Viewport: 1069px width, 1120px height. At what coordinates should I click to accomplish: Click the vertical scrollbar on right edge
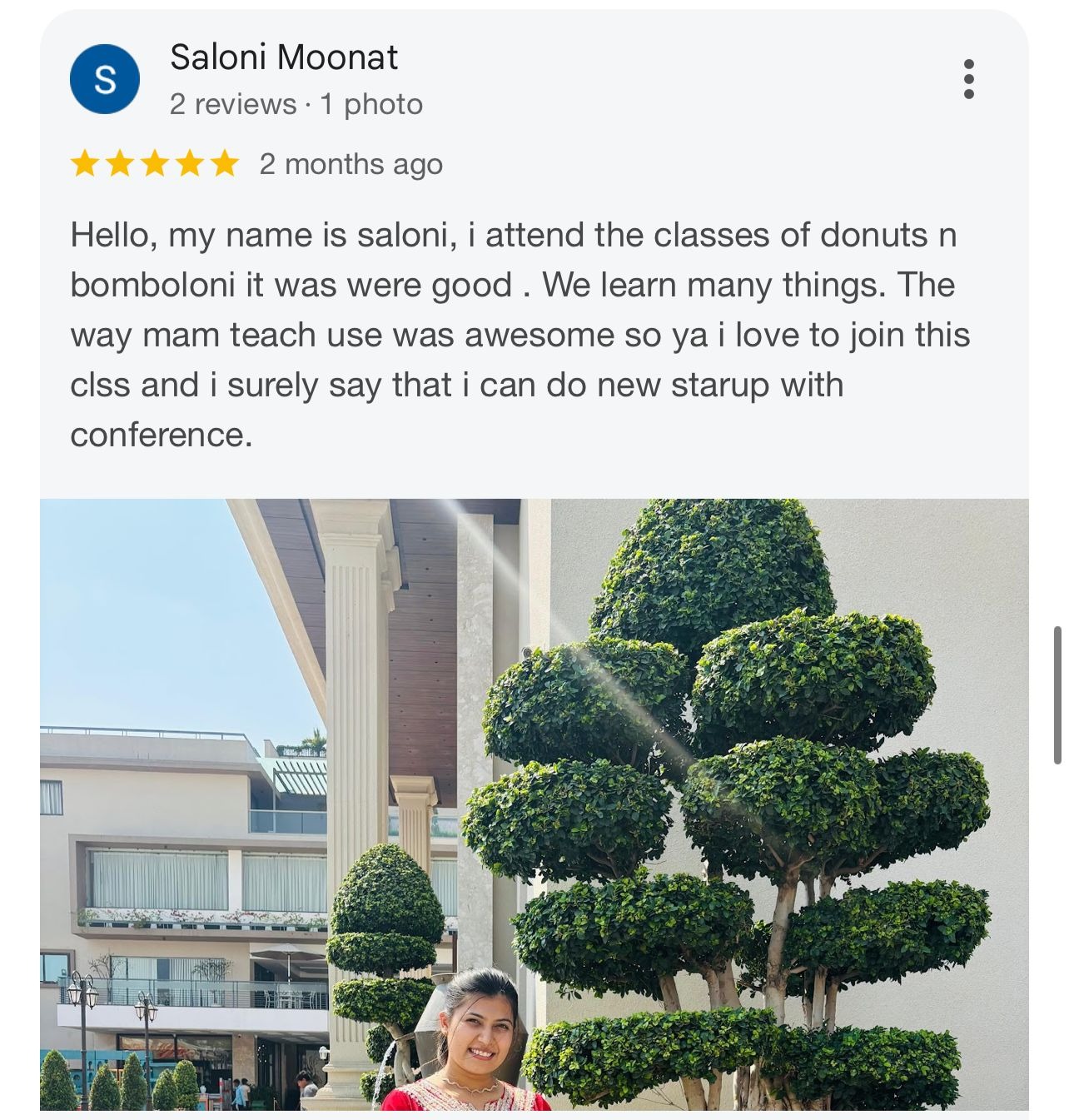click(1057, 695)
